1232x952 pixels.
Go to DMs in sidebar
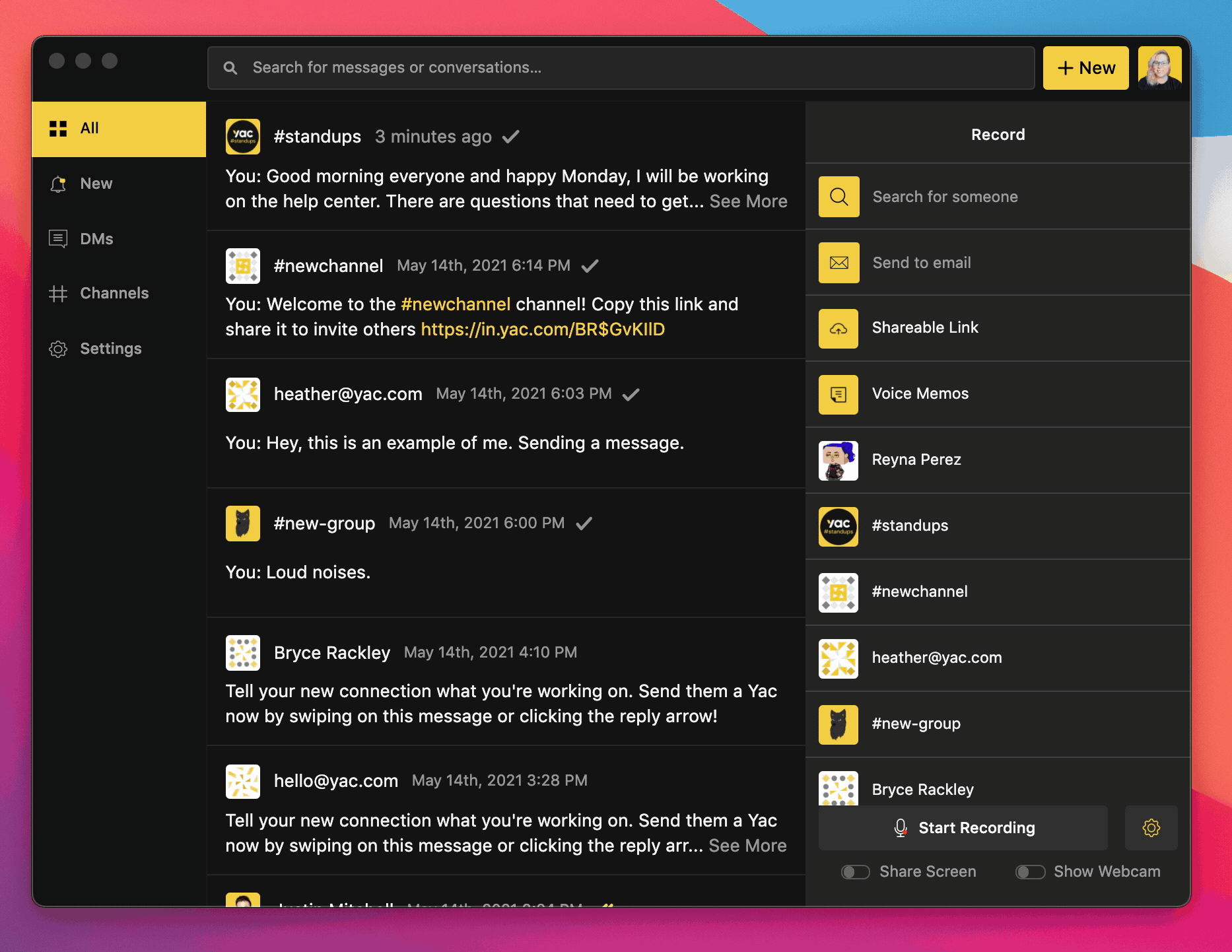(x=119, y=238)
